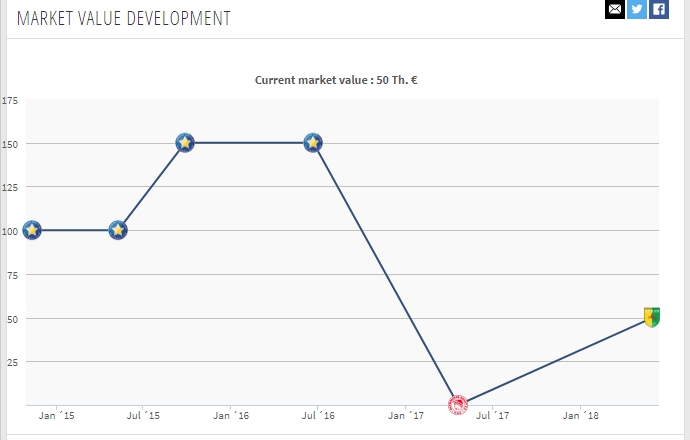Select the leftmost club crest marker at 100
This screenshot has height=440, width=690.
[32, 231]
